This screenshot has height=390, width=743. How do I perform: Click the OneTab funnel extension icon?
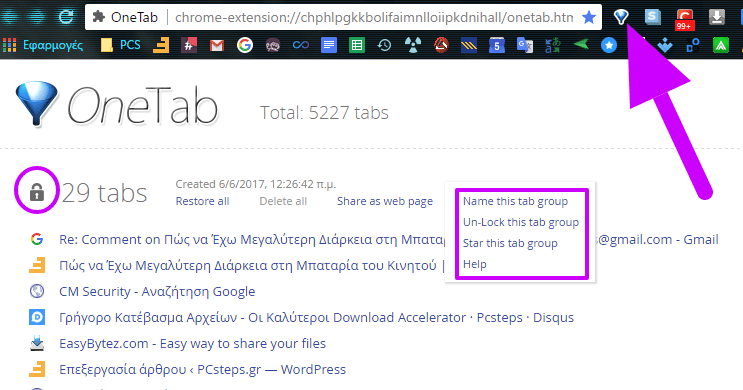[x=621, y=17]
